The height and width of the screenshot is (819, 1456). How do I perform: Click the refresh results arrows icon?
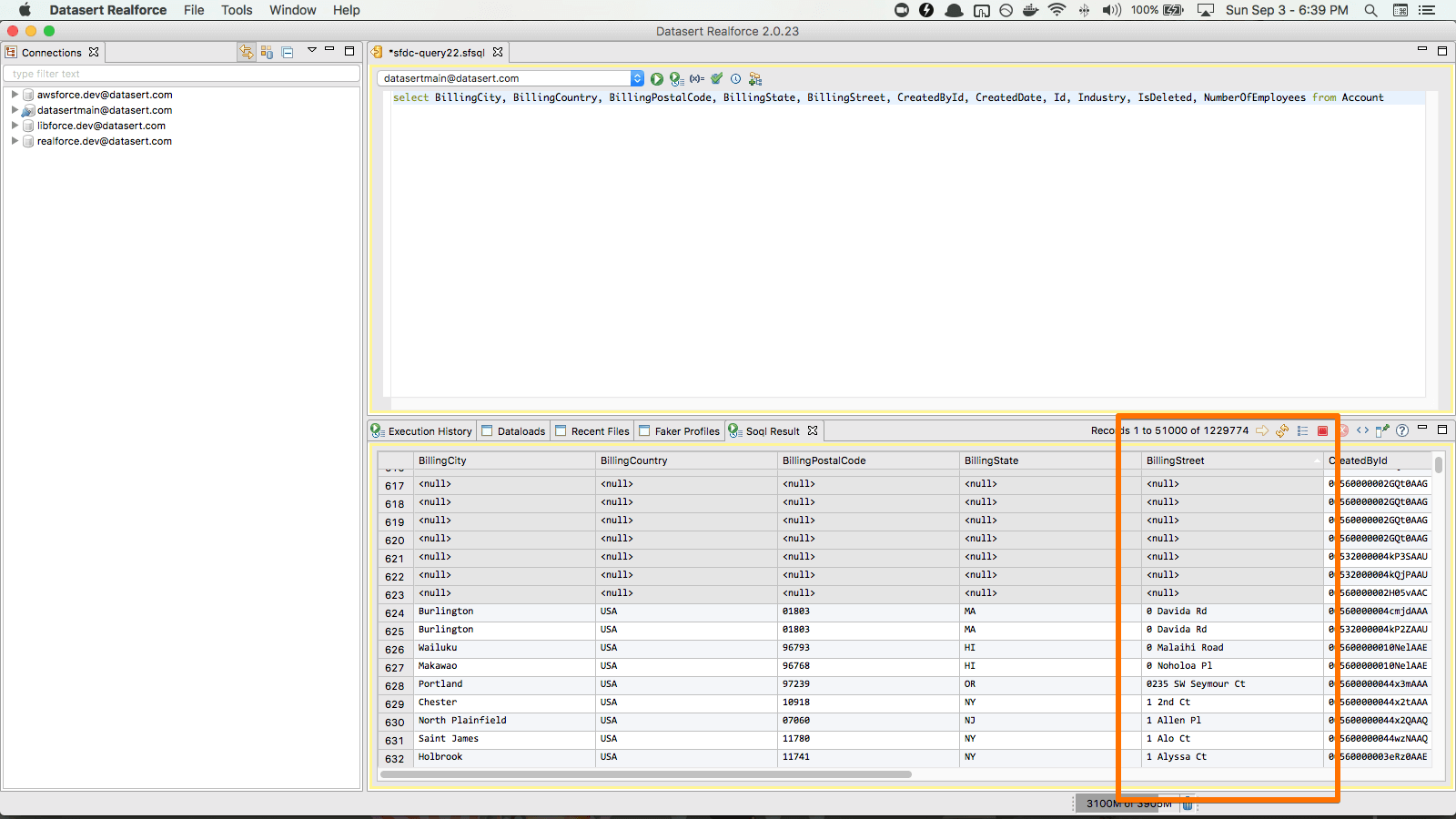point(1282,431)
